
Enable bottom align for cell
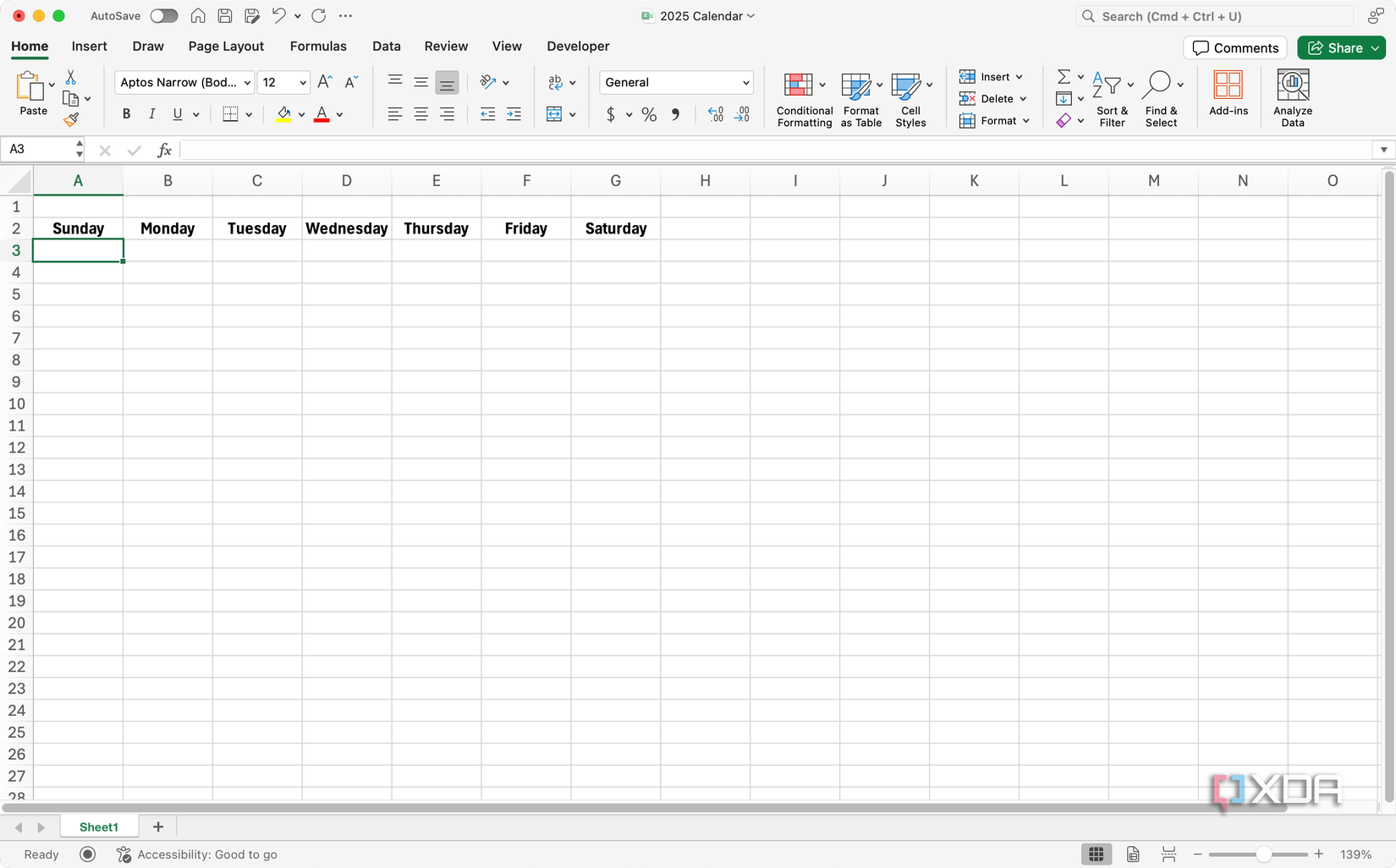(447, 83)
